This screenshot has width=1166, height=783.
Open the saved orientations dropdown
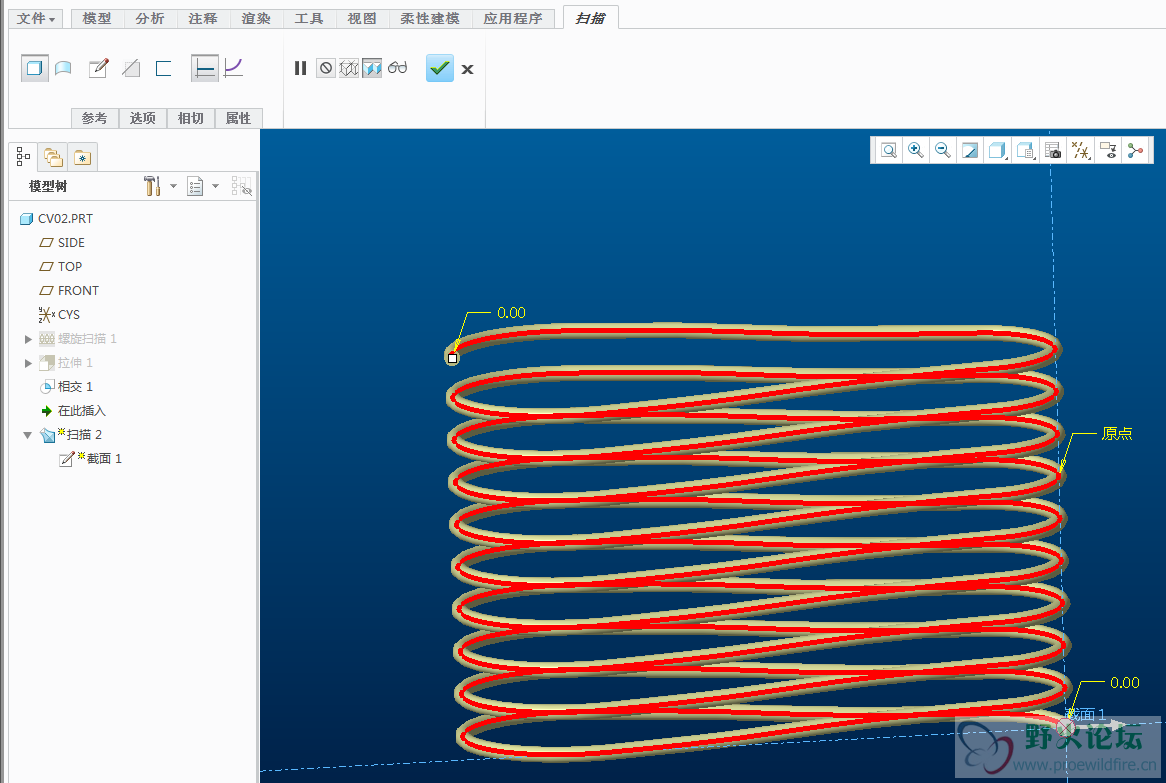(x=1025, y=150)
